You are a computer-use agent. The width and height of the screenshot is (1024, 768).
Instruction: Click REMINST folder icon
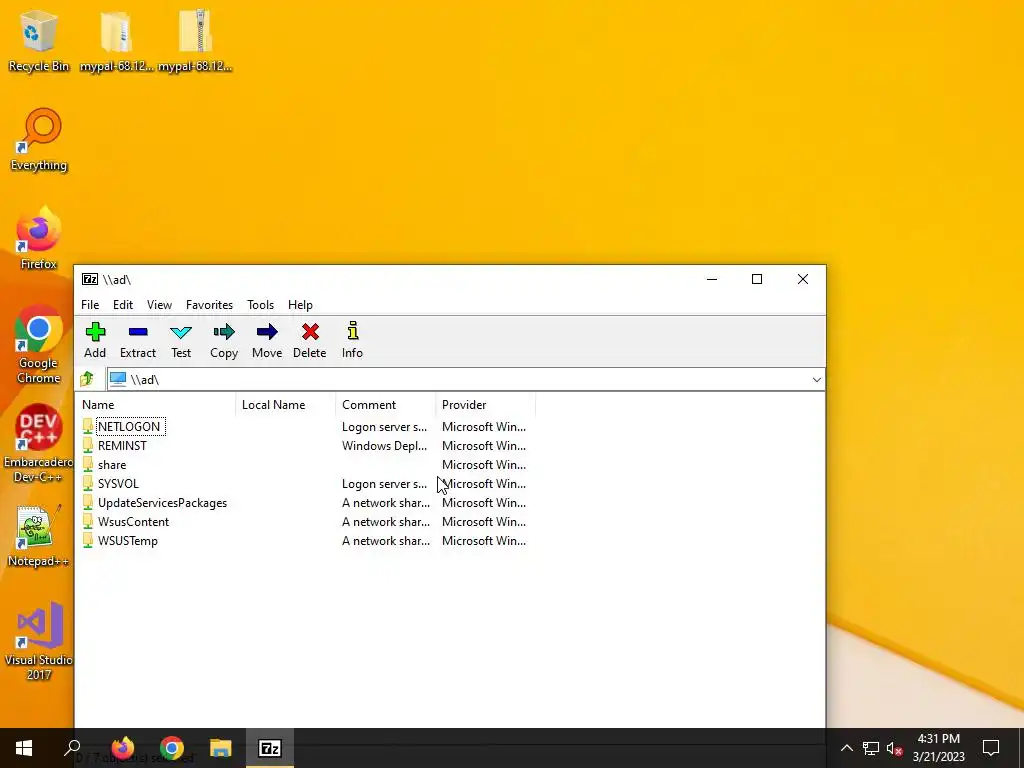click(88, 446)
